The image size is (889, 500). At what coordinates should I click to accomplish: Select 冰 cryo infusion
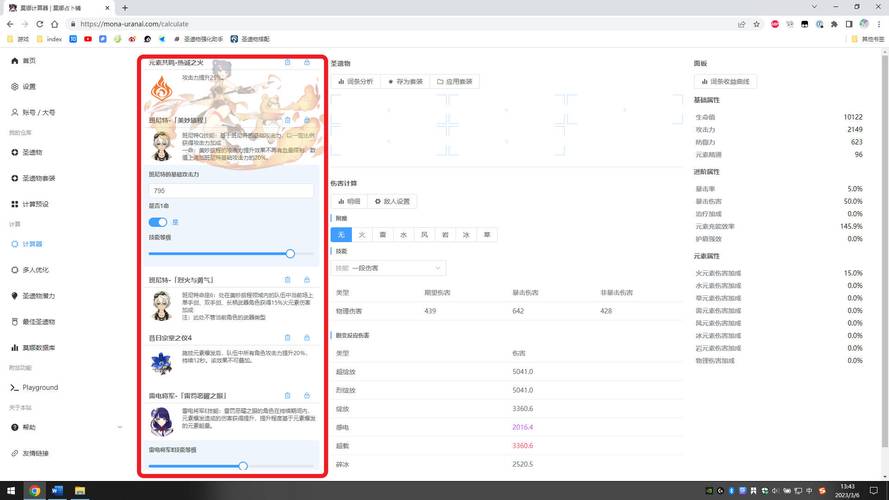(466, 235)
